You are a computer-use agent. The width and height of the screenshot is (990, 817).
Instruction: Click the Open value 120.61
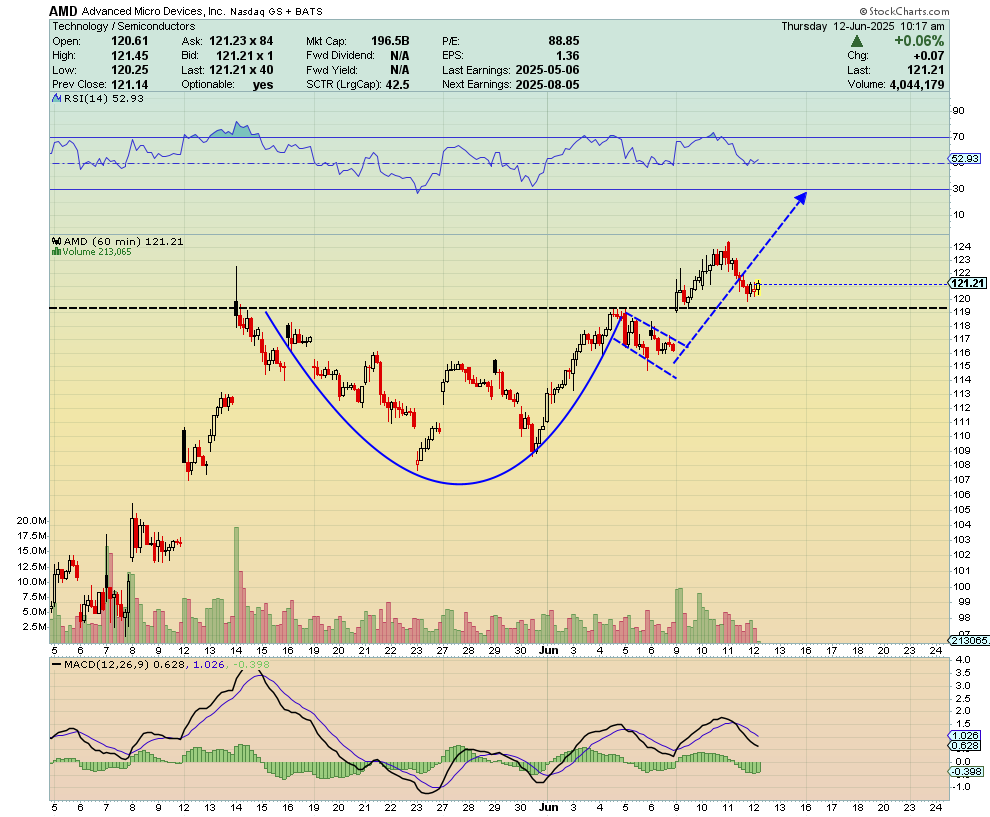[x=129, y=41]
